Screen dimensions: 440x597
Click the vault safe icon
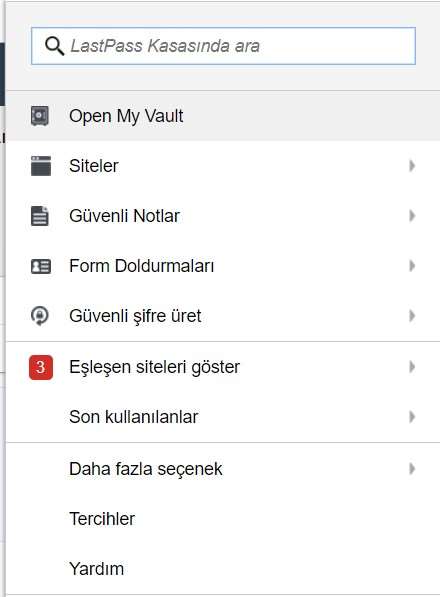(x=40, y=116)
